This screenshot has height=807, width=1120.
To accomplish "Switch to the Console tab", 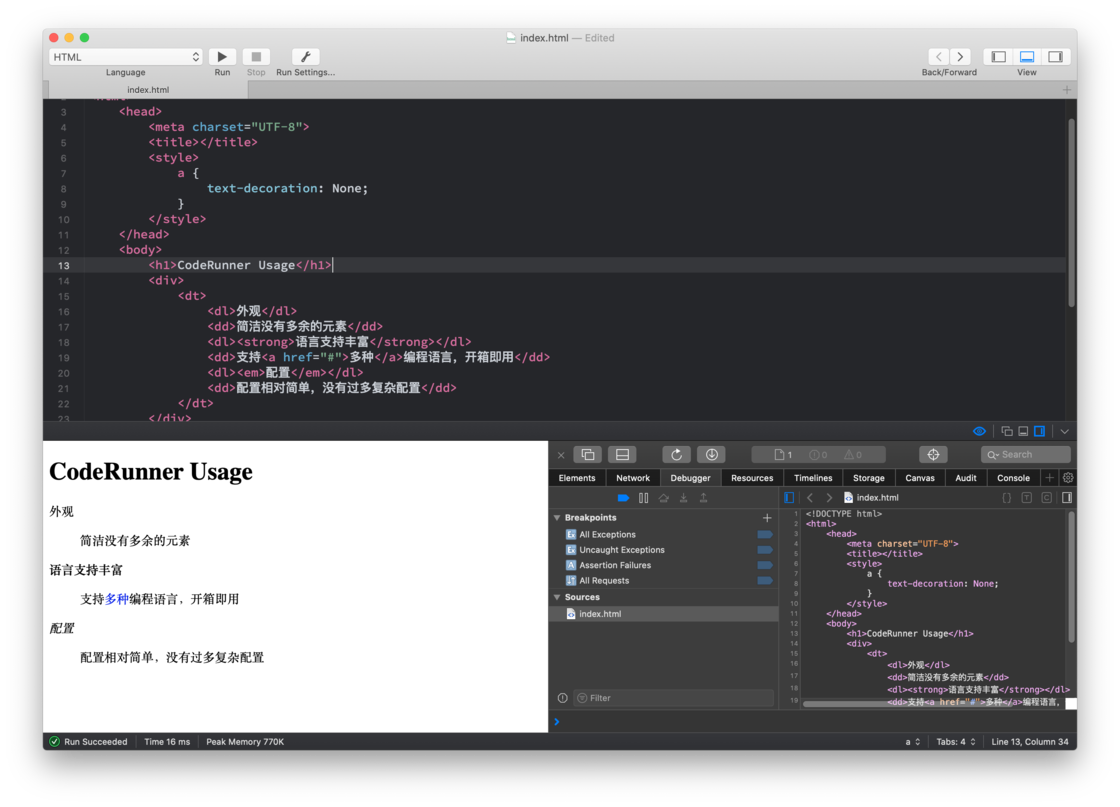I will (x=1012, y=477).
